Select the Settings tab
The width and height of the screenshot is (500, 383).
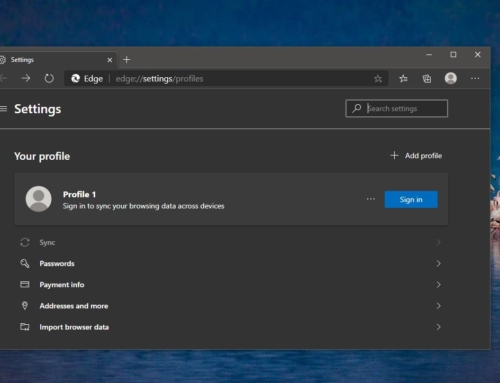(57, 60)
